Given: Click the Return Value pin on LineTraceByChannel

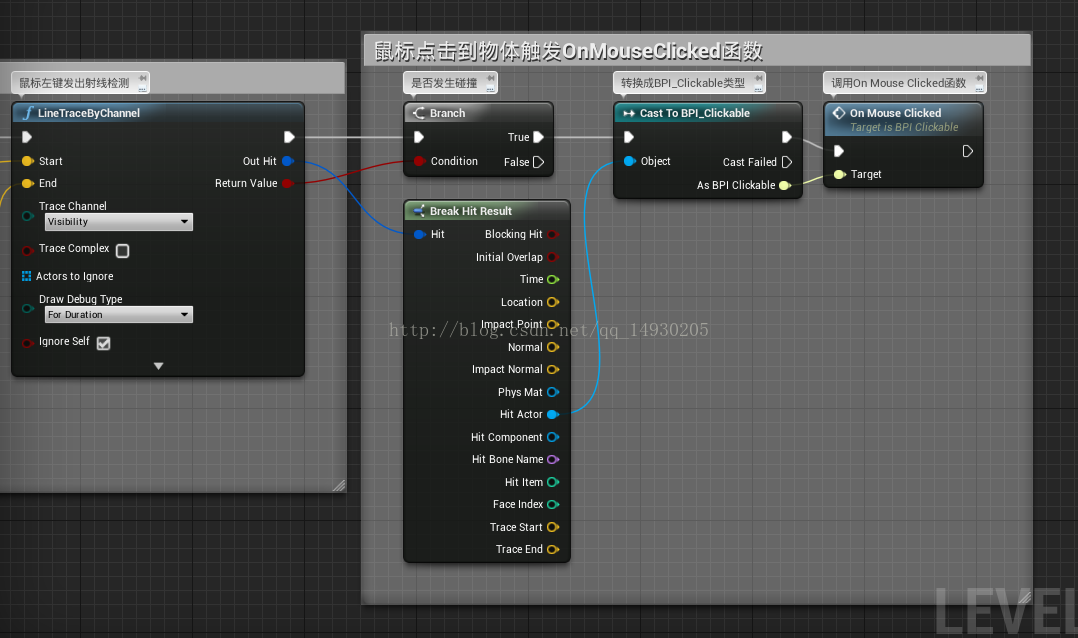Looking at the screenshot, I should (x=287, y=183).
